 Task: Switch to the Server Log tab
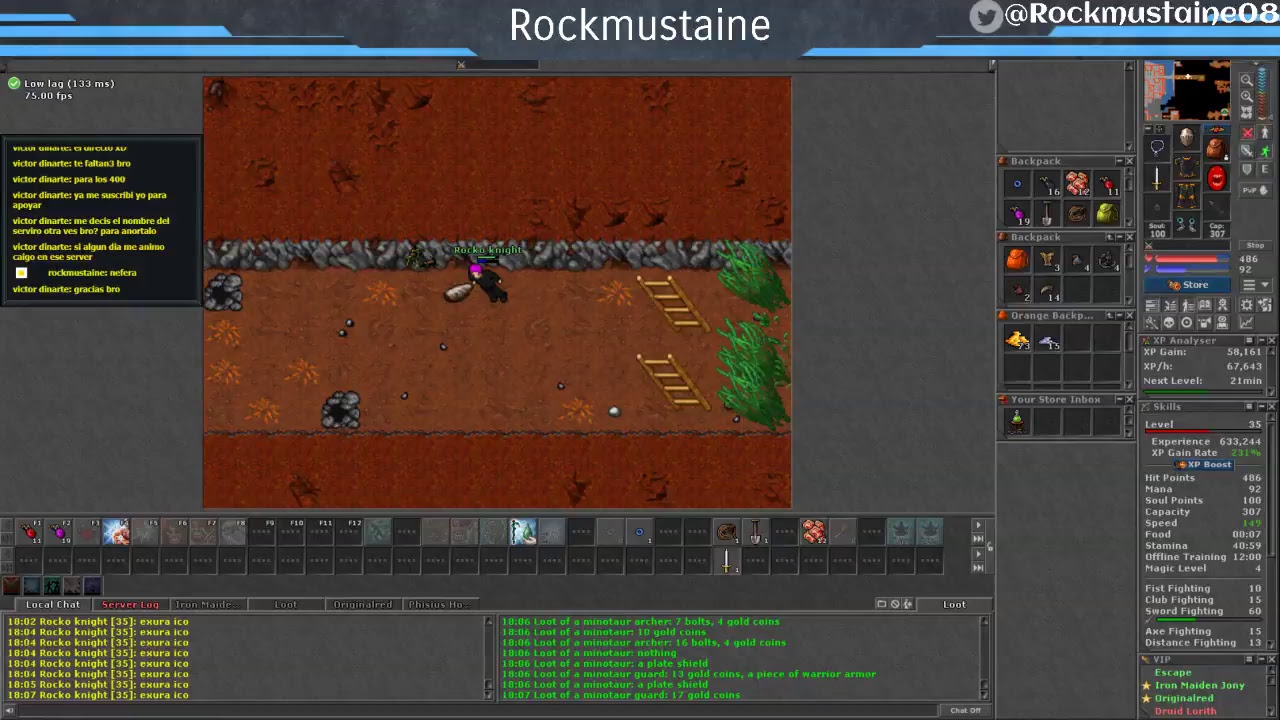coord(130,604)
